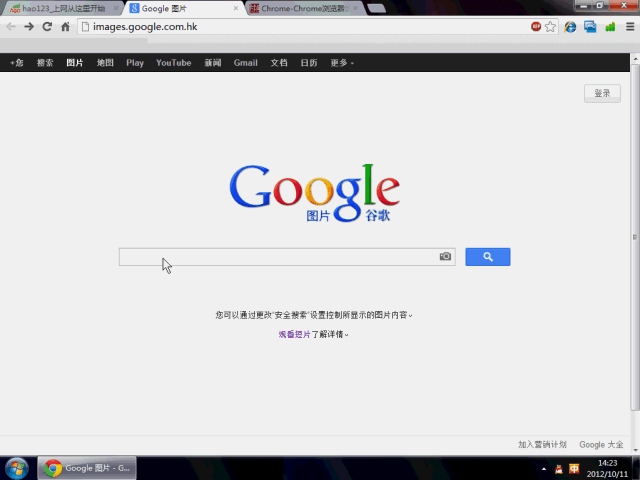Image resolution: width=640 pixels, height=480 pixels.
Task: Go forward with the forward arrow
Action: click(29, 27)
